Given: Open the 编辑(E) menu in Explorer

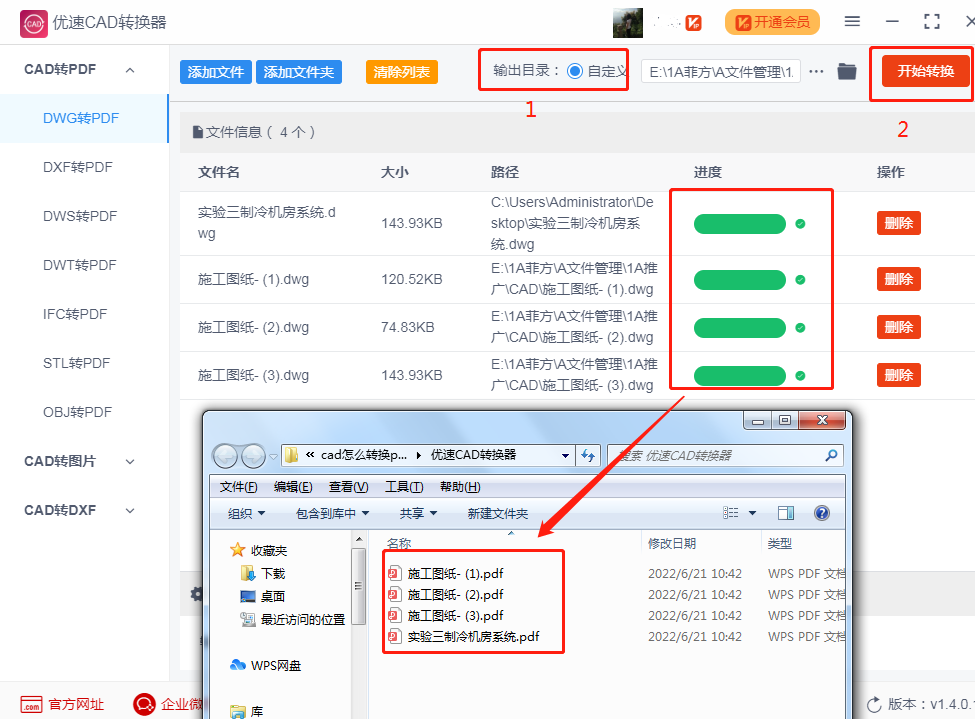Looking at the screenshot, I should pyautogui.click(x=293, y=487).
